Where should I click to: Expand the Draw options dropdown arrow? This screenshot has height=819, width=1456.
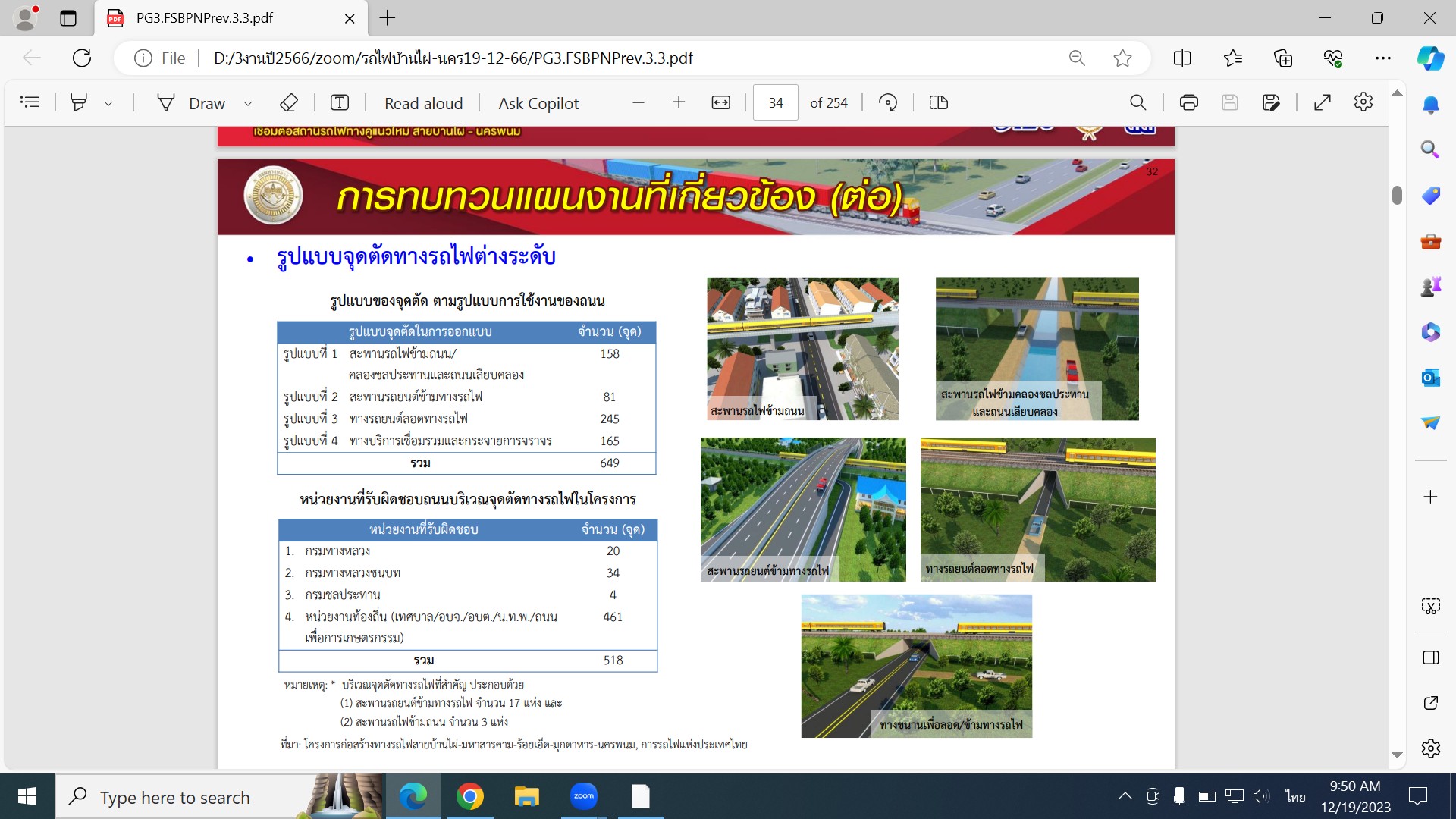pos(248,103)
